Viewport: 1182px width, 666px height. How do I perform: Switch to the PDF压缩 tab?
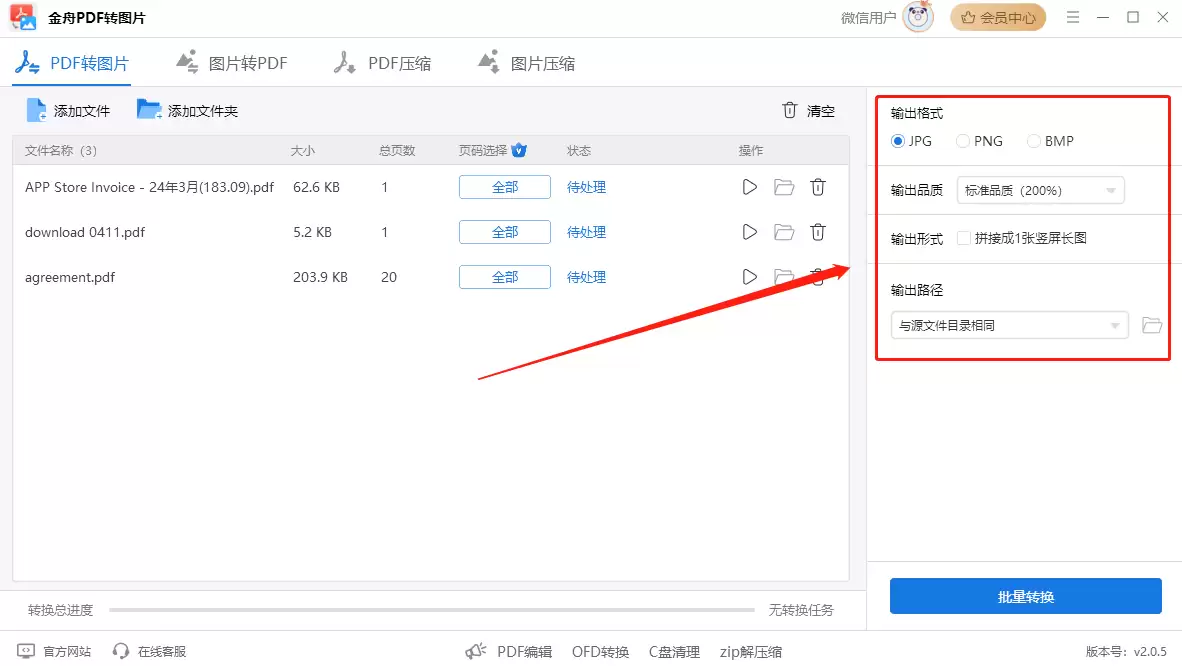(x=382, y=62)
